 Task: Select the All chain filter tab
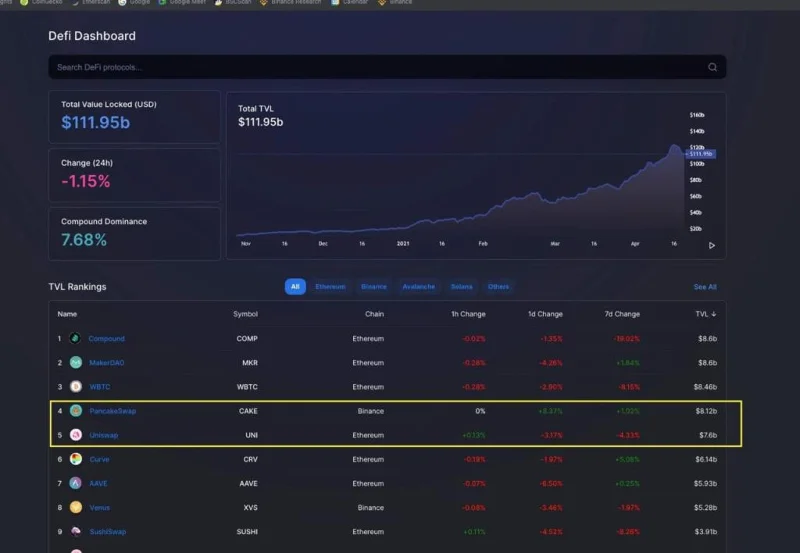295,287
